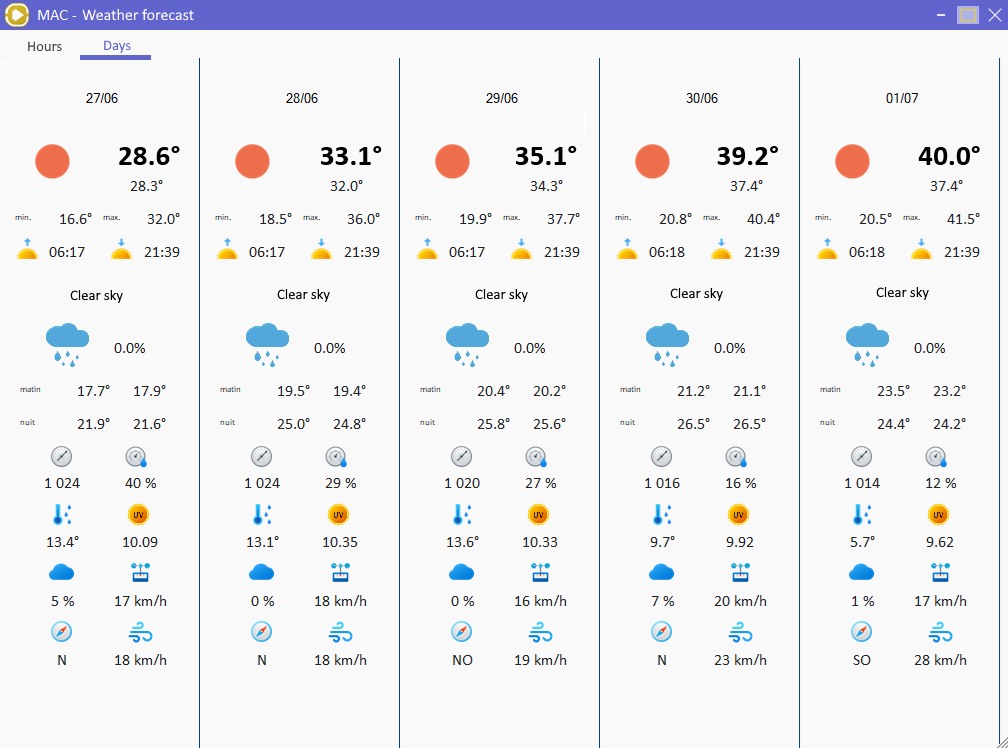The width and height of the screenshot is (1008, 748).
Task: Click the anemometer icon above 16 km/h
Action: [541, 572]
